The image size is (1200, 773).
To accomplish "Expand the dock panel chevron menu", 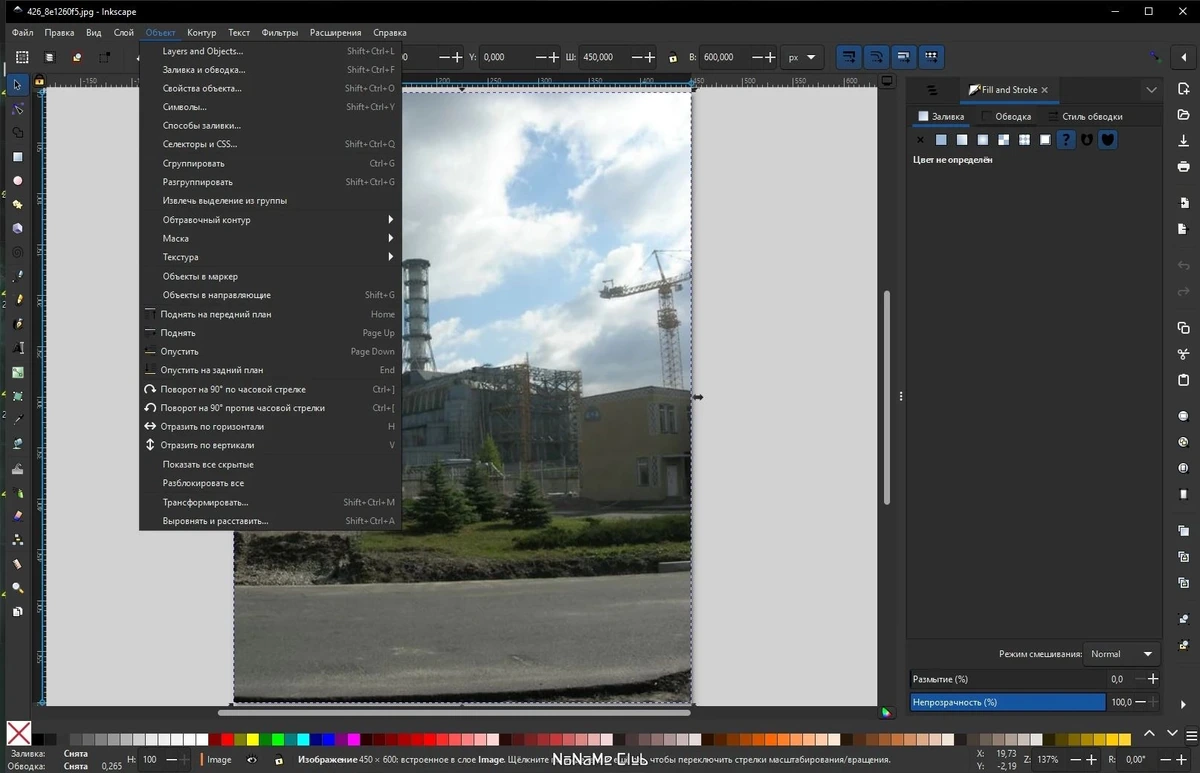I will tap(1151, 90).
